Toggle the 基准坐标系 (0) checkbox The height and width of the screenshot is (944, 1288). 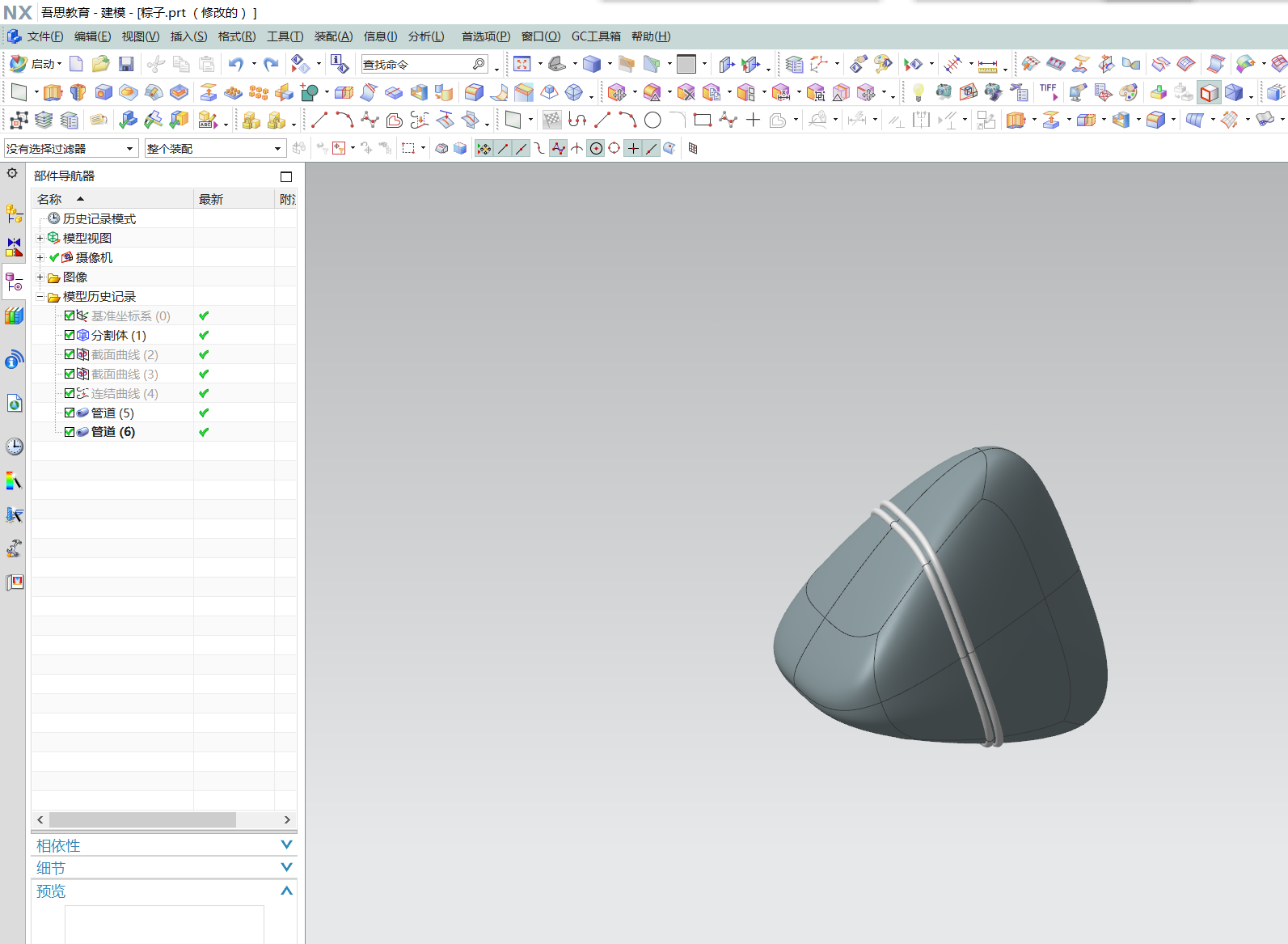point(70,315)
